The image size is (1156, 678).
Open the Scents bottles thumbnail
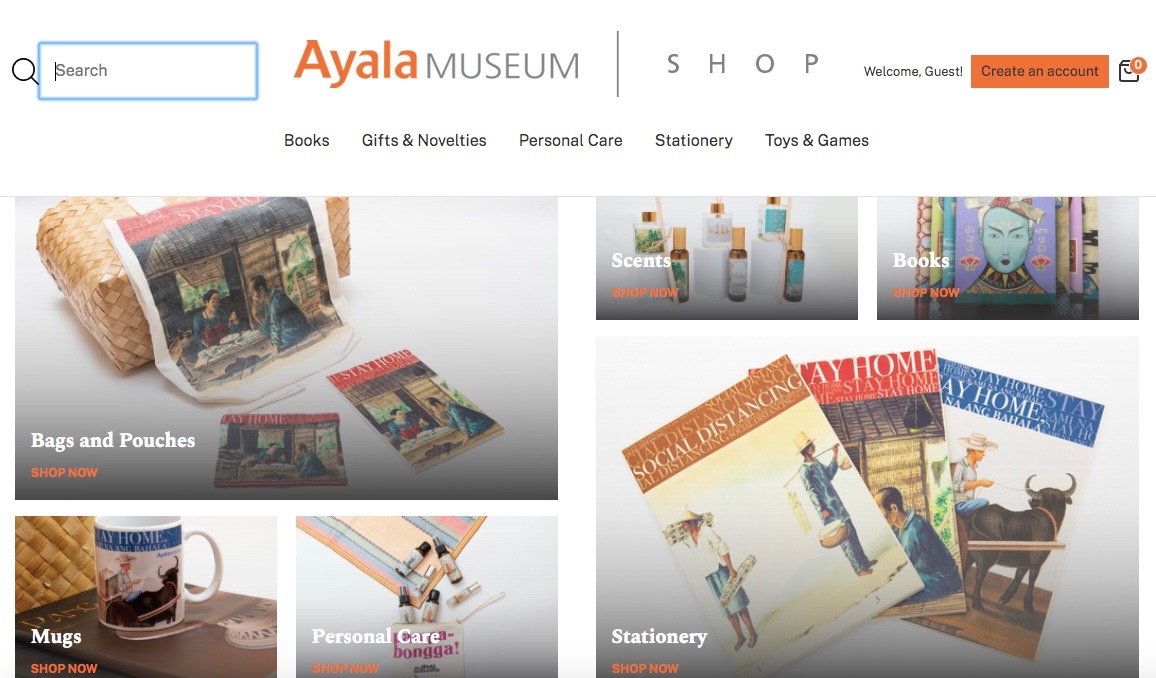tap(727, 258)
